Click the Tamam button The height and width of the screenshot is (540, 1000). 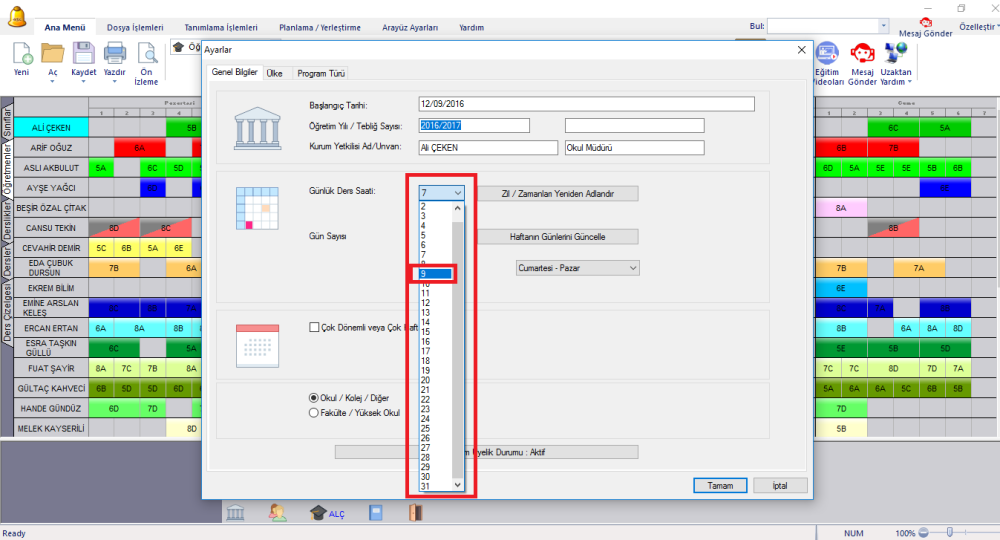(720, 486)
